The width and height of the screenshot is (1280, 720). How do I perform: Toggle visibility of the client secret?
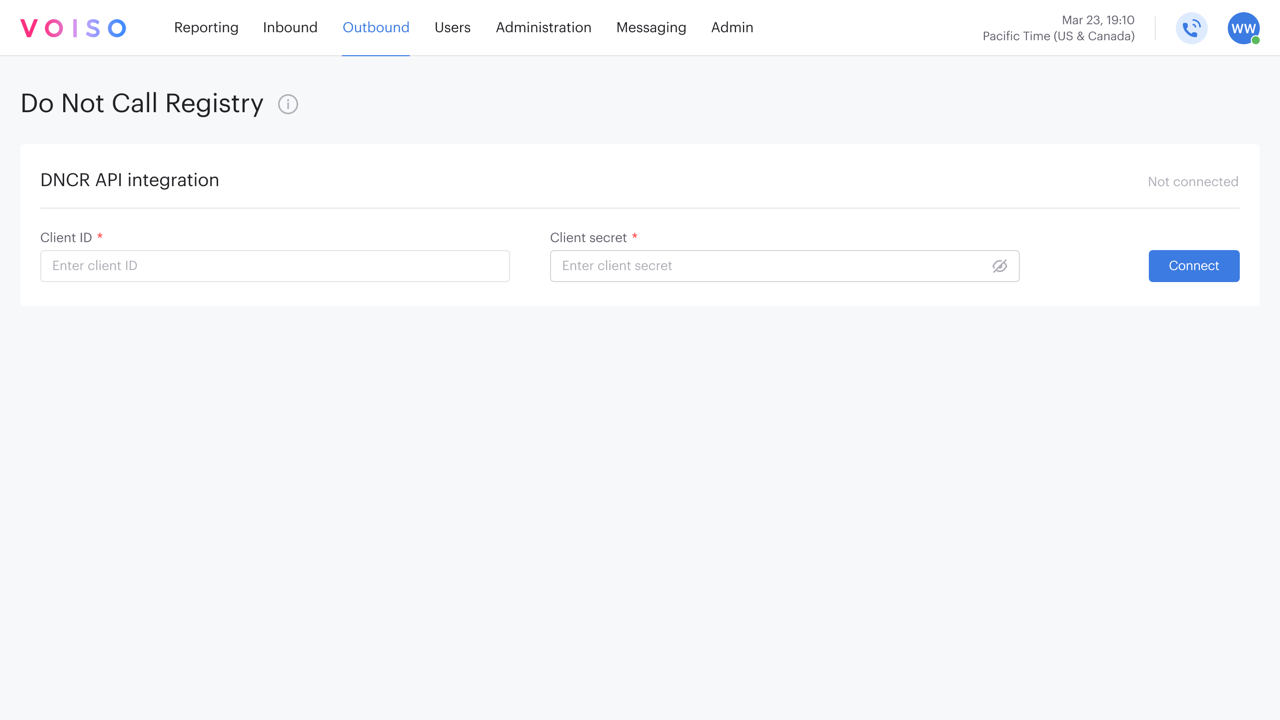tap(1000, 266)
